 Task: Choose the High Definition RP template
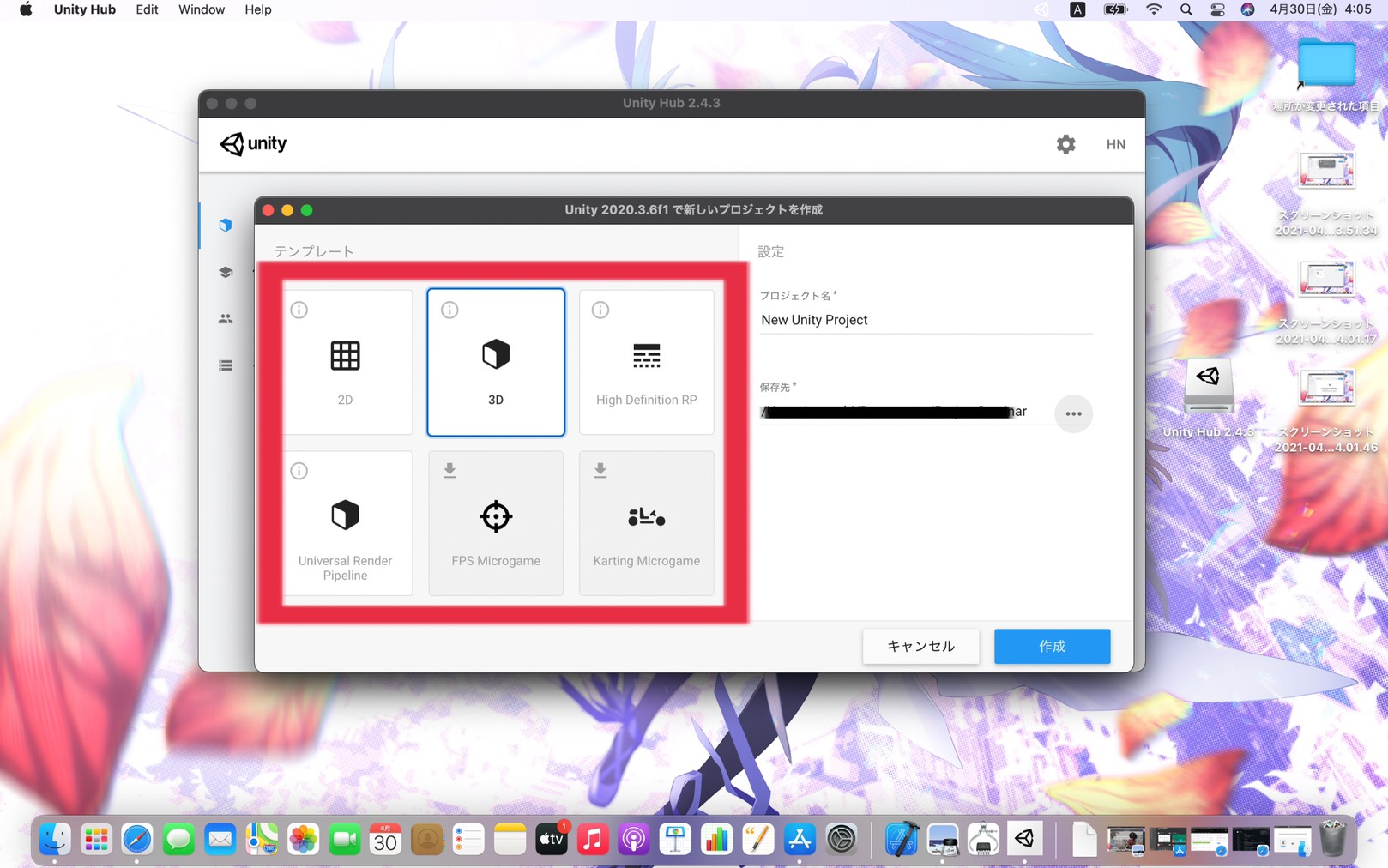coord(646,362)
